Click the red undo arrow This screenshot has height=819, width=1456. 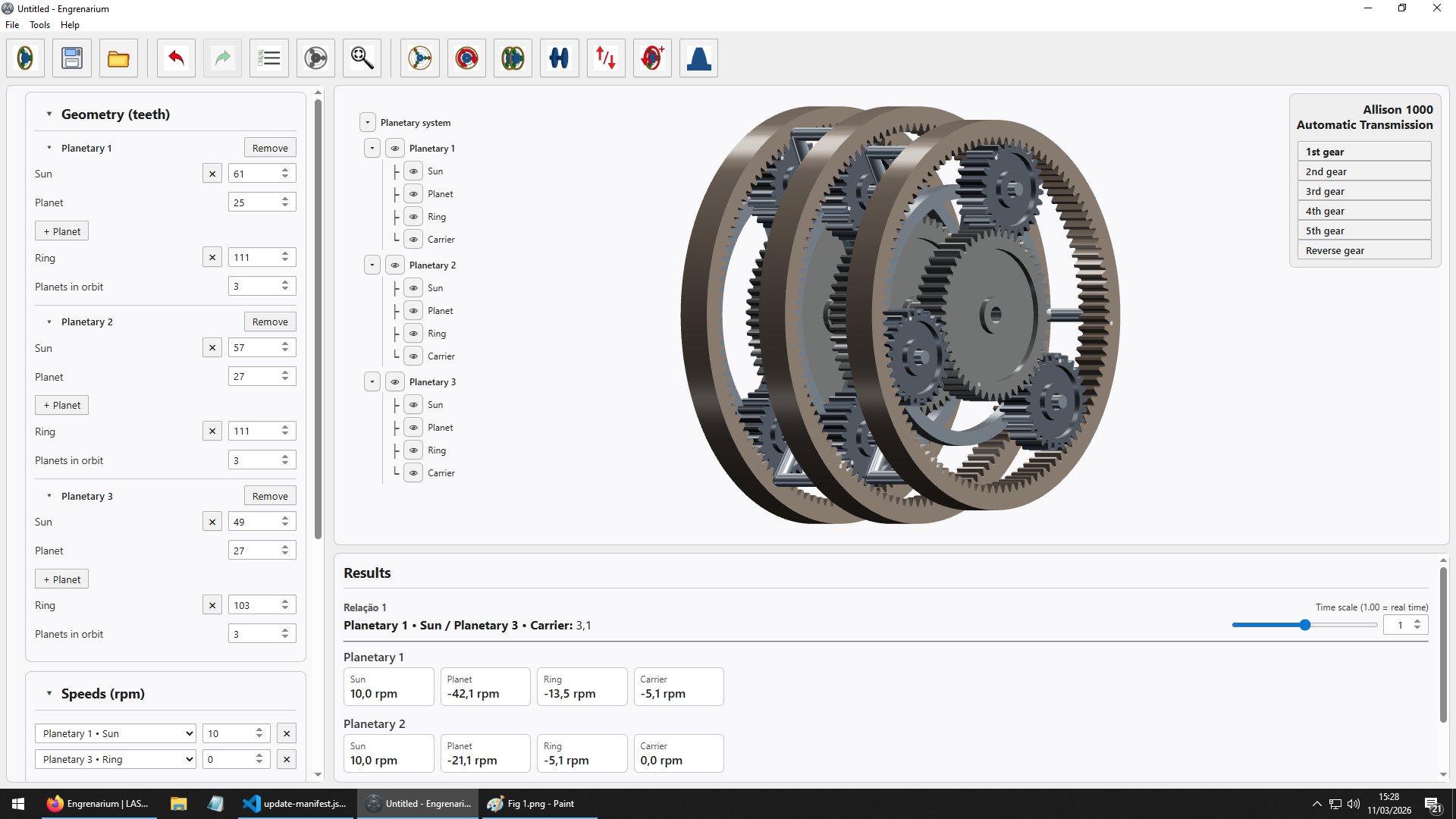coord(176,58)
